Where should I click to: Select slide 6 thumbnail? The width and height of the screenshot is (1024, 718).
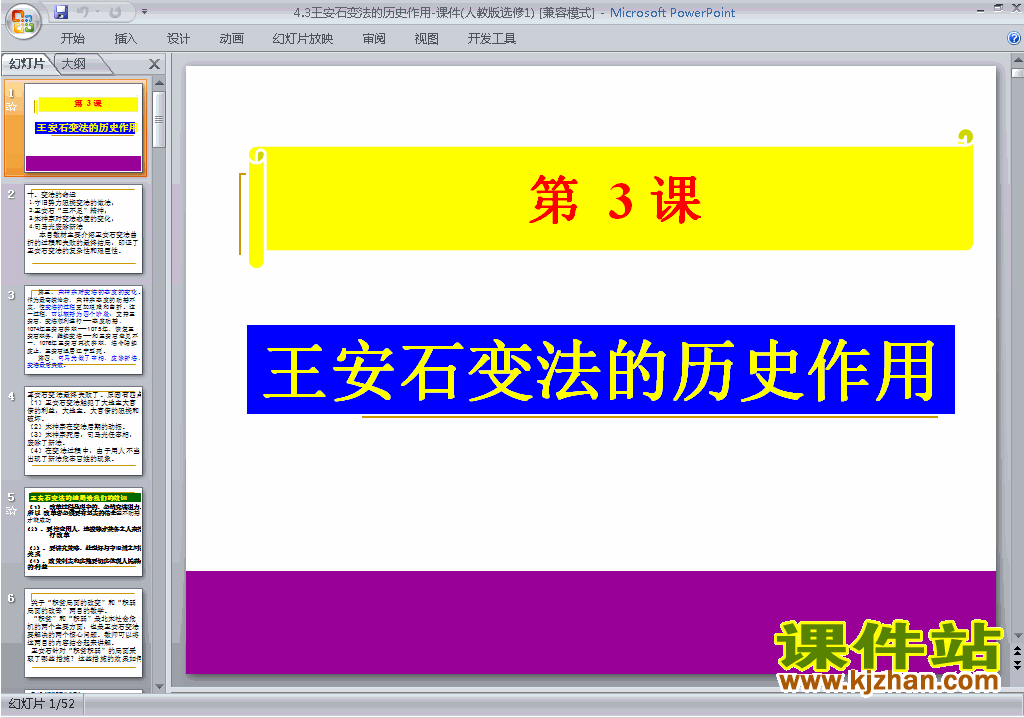pos(84,633)
